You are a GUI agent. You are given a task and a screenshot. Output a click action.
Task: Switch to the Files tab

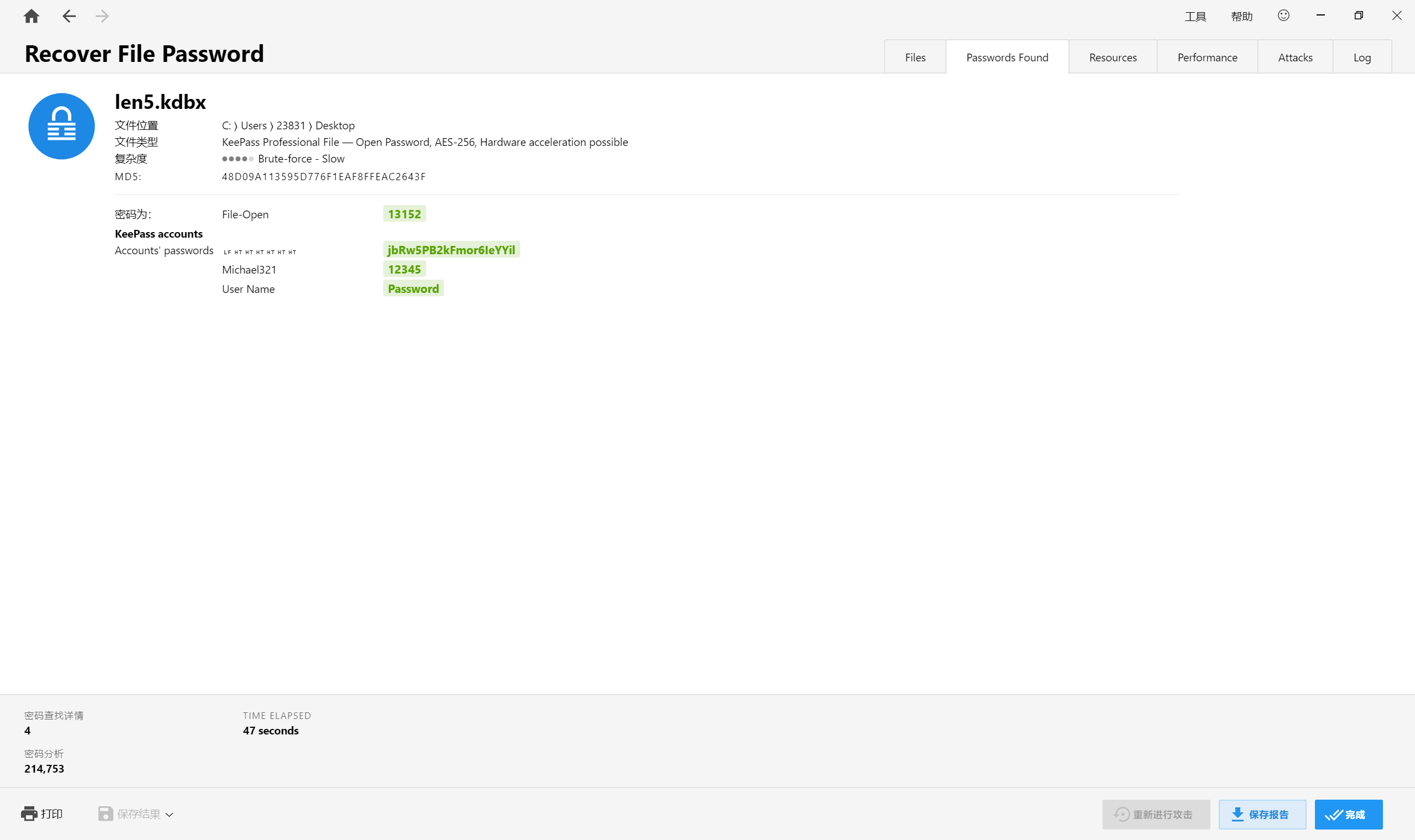[915, 57]
